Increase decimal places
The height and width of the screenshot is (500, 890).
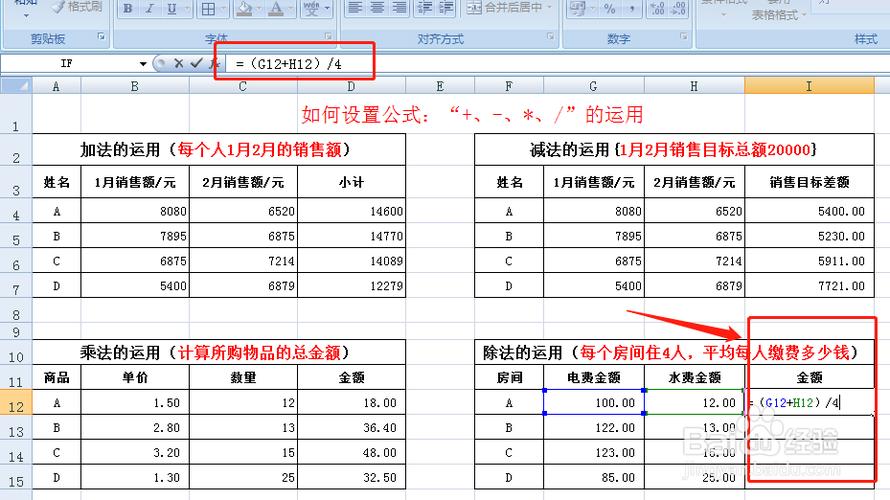tap(657, 8)
